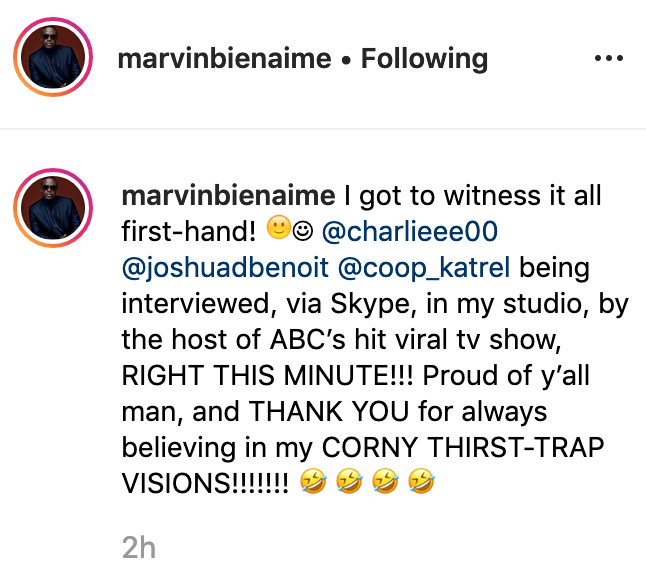Click the last rolling-laughing emoji

421,481
